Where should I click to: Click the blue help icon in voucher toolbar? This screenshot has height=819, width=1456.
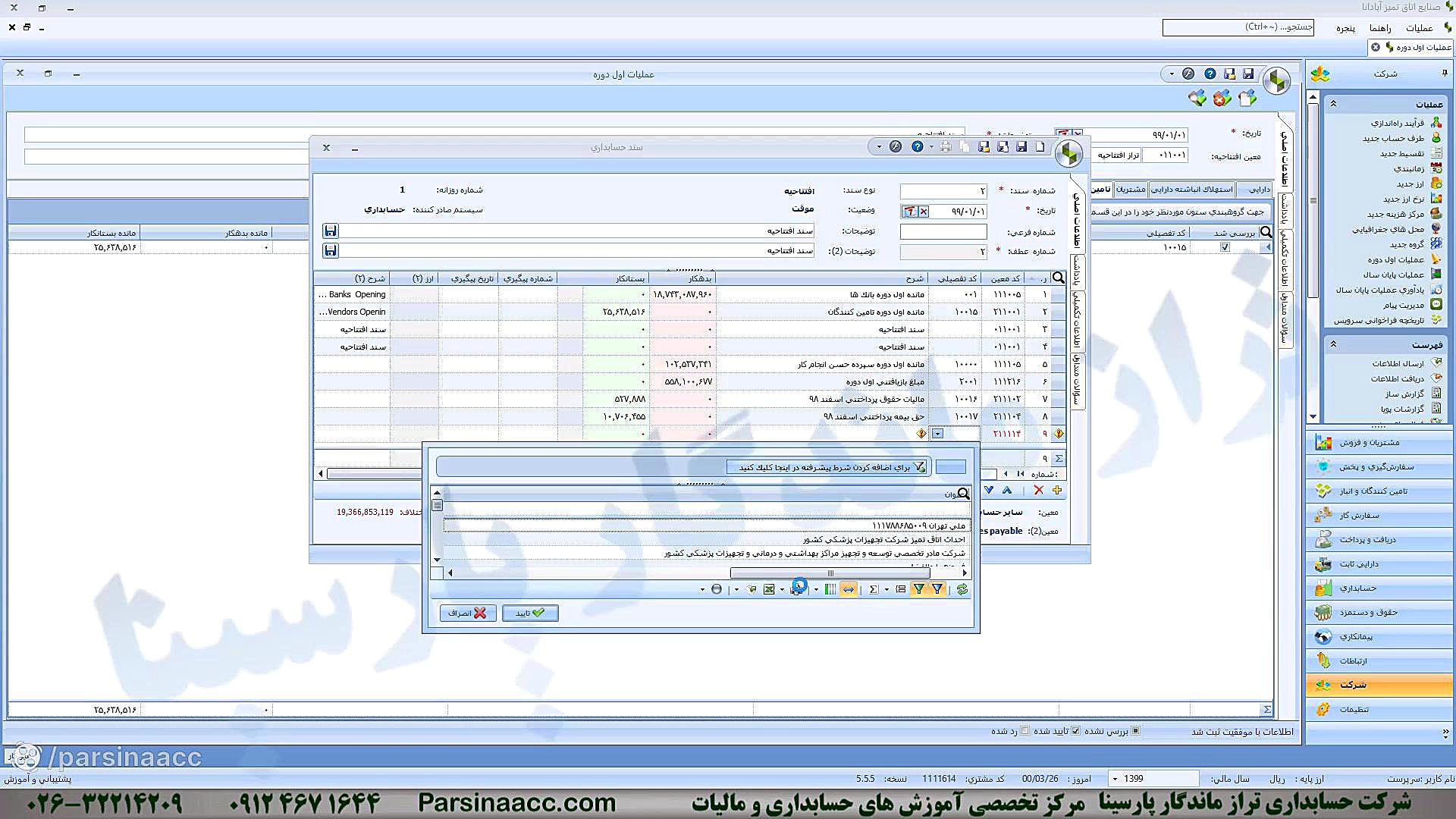918,147
